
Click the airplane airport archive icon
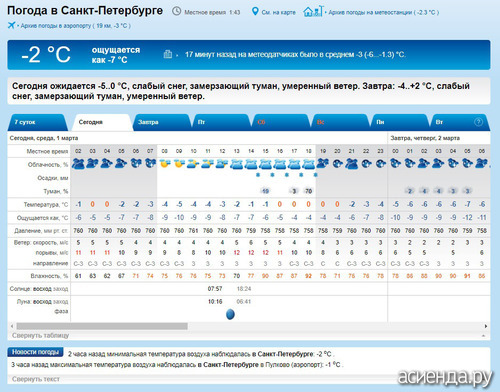coord(12,25)
